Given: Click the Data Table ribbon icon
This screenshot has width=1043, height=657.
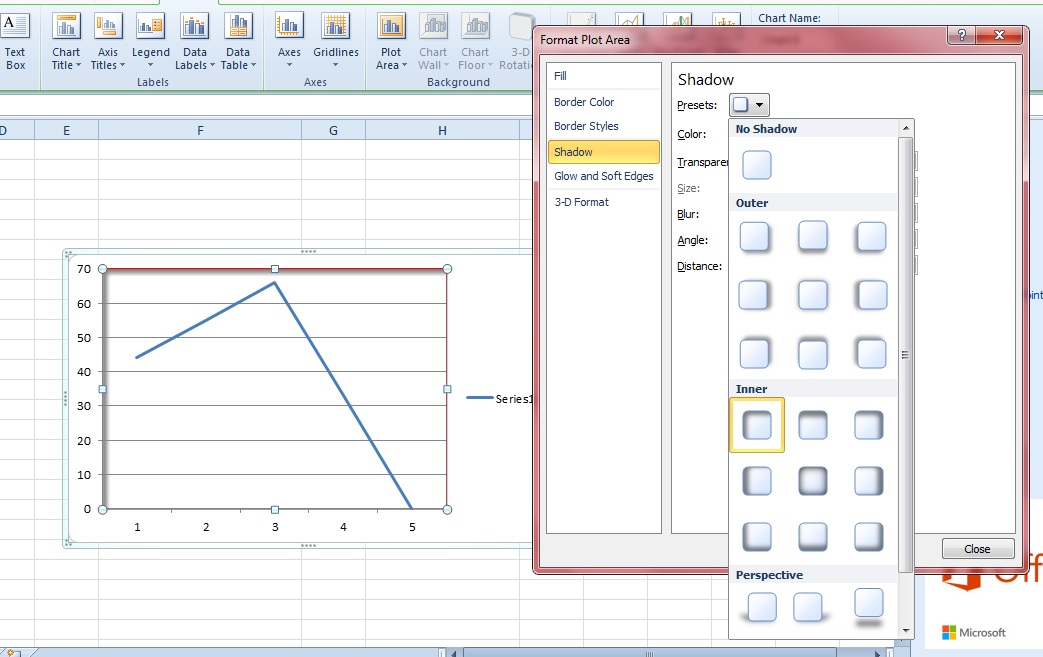Looking at the screenshot, I should pos(238,43).
